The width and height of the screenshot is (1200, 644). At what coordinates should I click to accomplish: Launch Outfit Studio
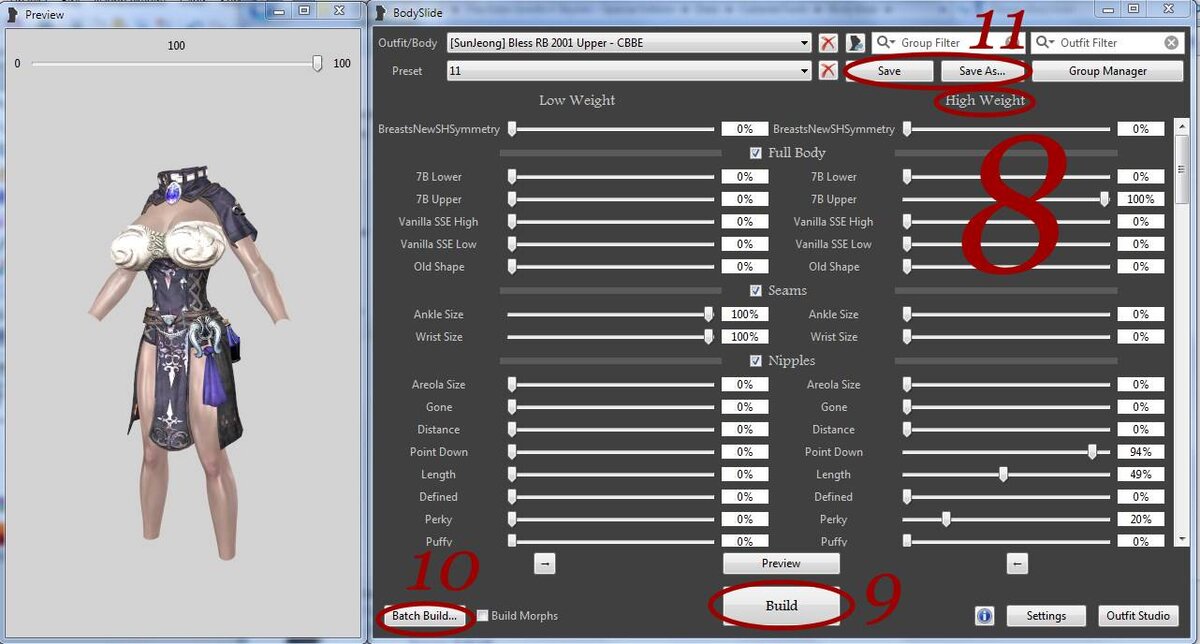click(1137, 616)
